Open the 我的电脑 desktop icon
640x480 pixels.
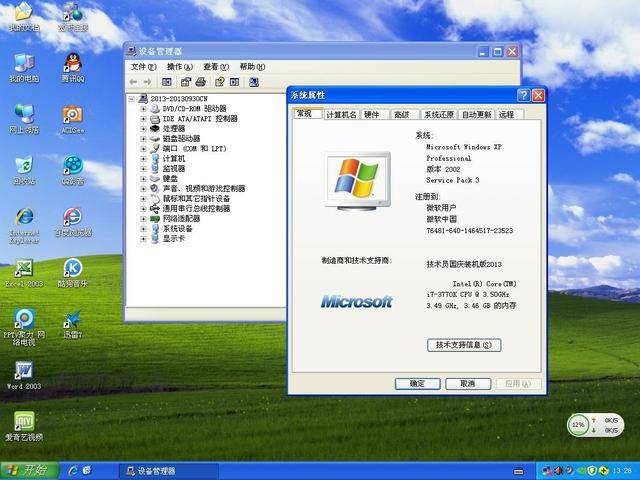coord(24,68)
